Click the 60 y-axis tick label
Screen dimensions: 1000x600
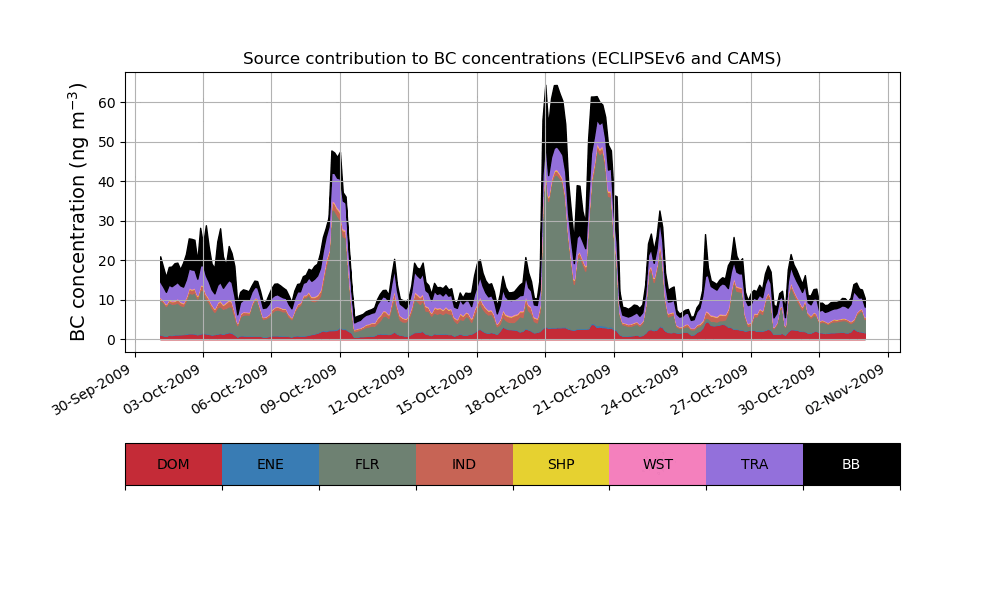coord(108,103)
